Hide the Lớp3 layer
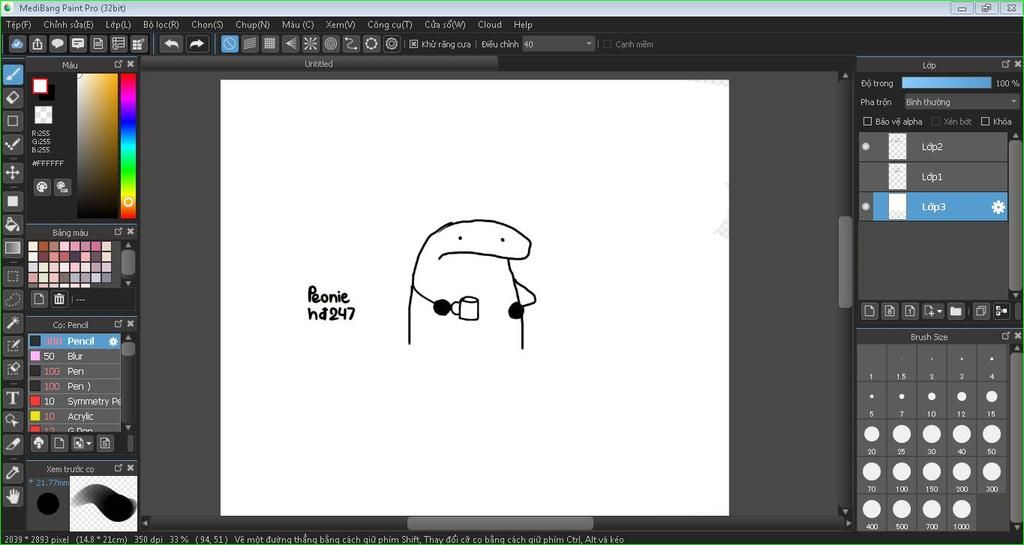 866,207
